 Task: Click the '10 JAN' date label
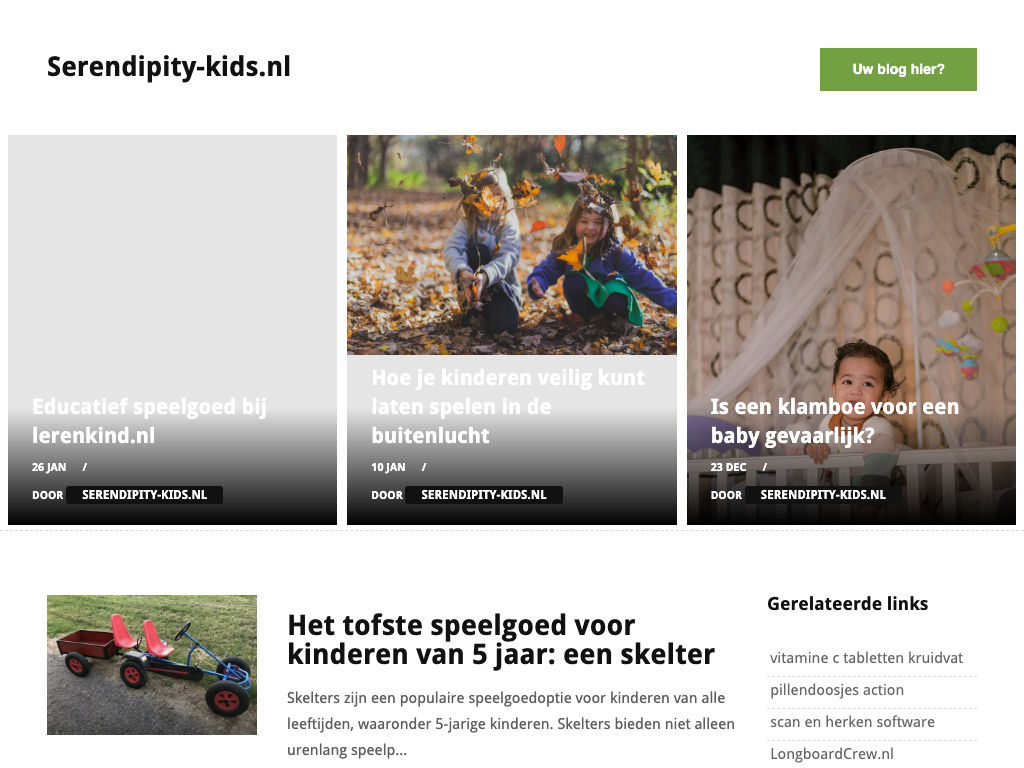(x=388, y=468)
